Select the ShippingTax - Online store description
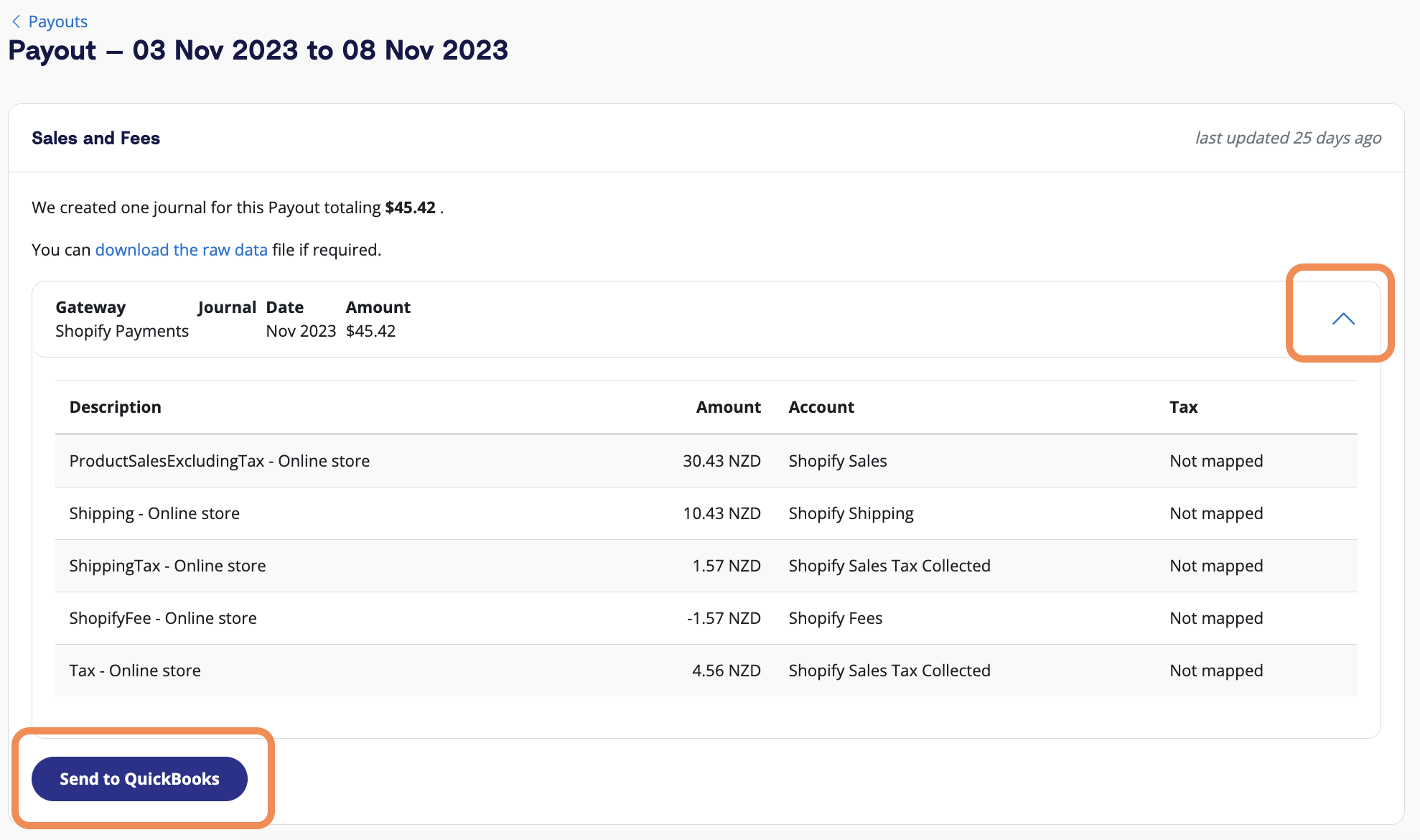1420x840 pixels. 167,566
